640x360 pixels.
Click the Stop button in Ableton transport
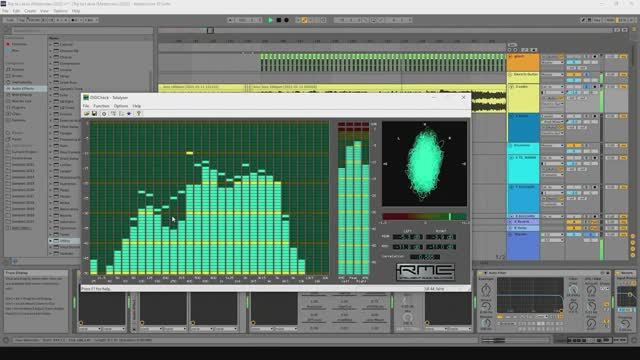279,20
